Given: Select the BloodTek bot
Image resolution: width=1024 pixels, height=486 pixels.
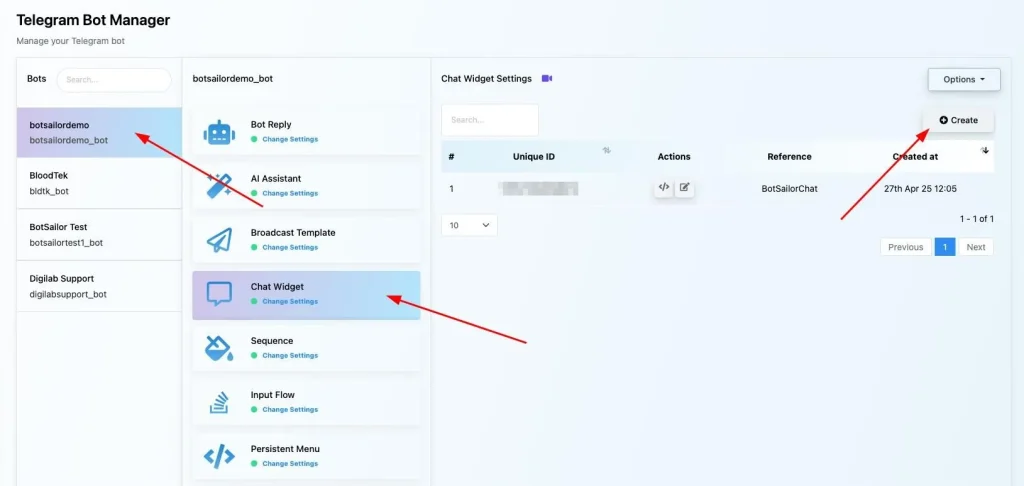Looking at the screenshot, I should [99, 183].
